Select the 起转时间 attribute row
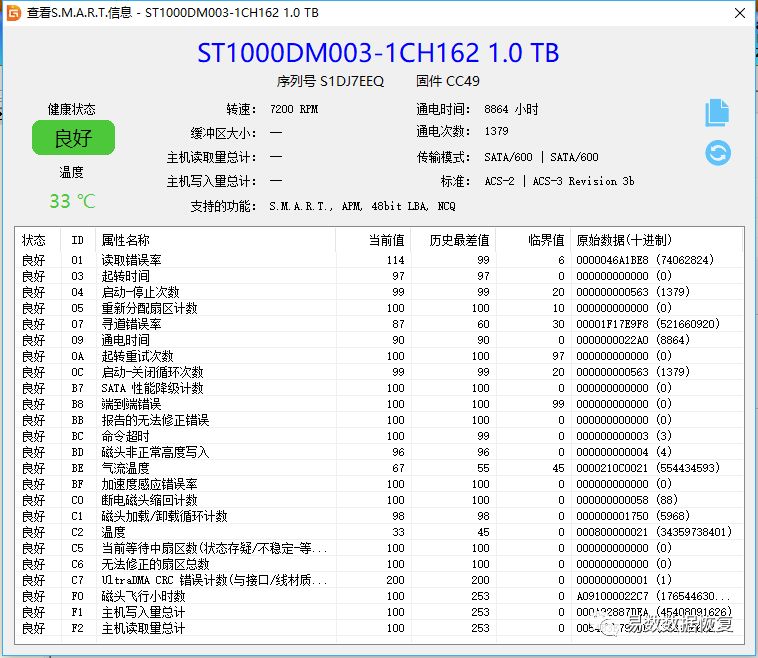The width and height of the screenshot is (758, 658). point(379,276)
